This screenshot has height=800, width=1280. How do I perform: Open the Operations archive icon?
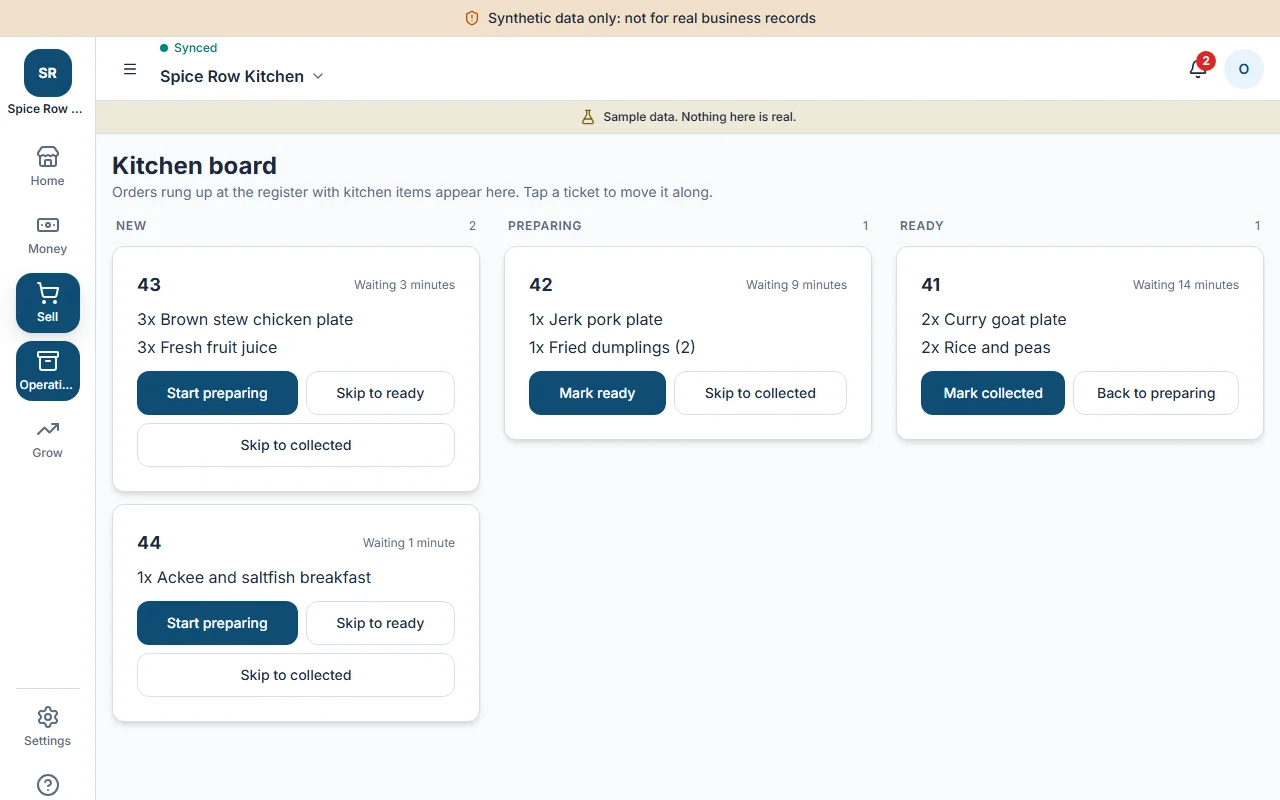pos(47,361)
